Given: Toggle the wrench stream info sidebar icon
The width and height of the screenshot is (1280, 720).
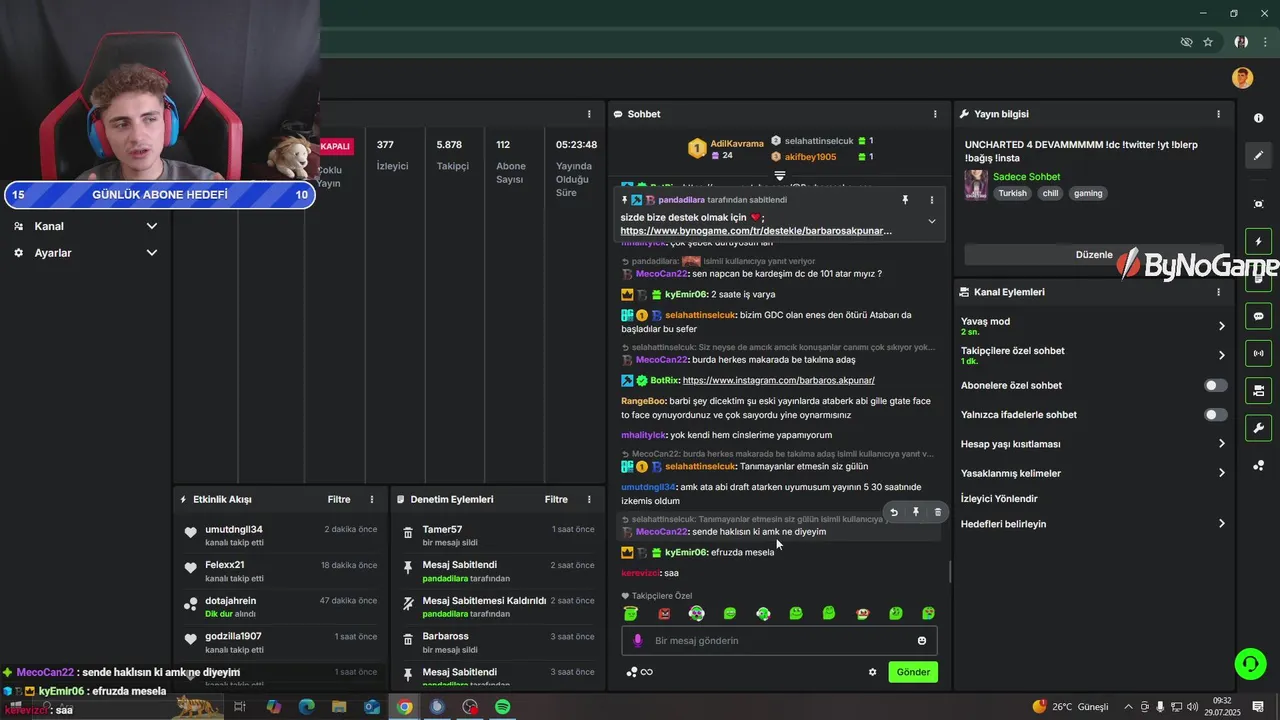Looking at the screenshot, I should 1258,428.
